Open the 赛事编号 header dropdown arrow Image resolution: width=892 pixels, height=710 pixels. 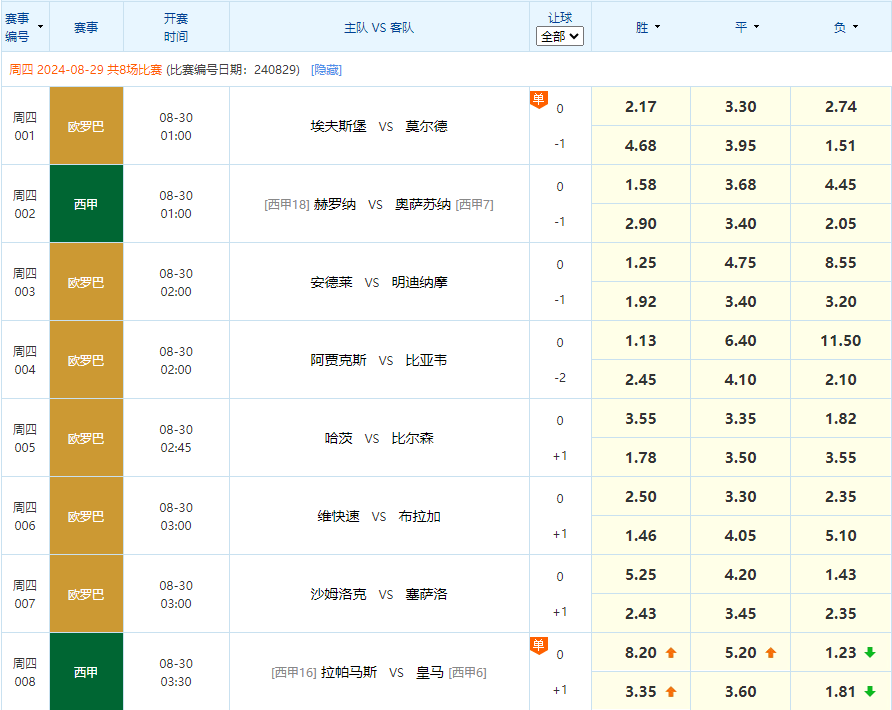click(x=40, y=27)
